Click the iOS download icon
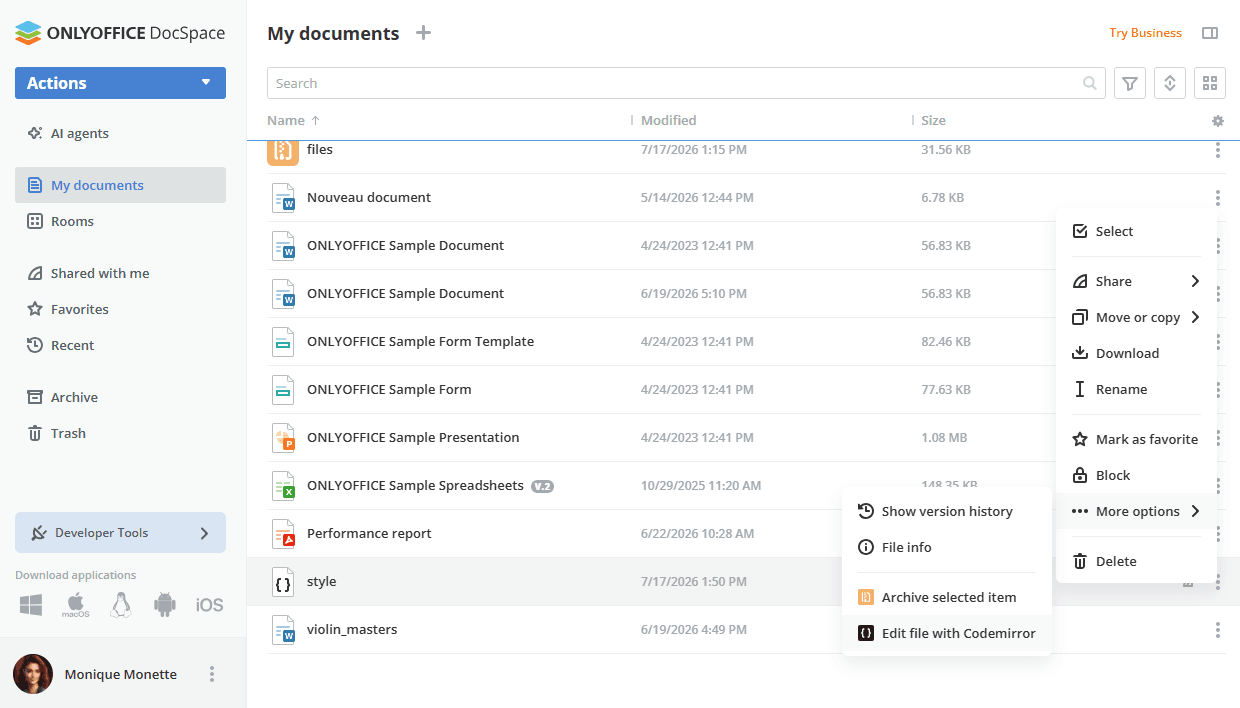This screenshot has height=708, width=1240. (x=209, y=605)
